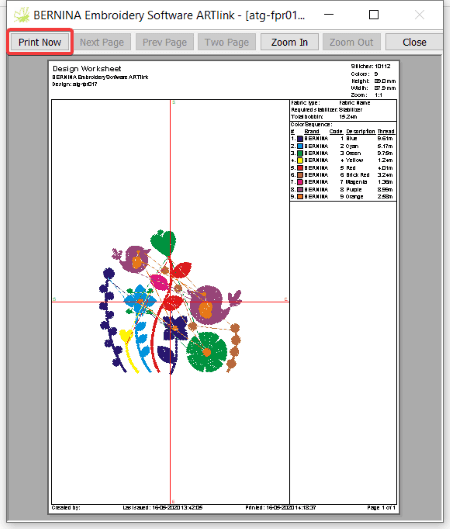Image resolution: width=450 pixels, height=529 pixels.
Task: Click the 'Thread' column header
Action: click(x=386, y=131)
